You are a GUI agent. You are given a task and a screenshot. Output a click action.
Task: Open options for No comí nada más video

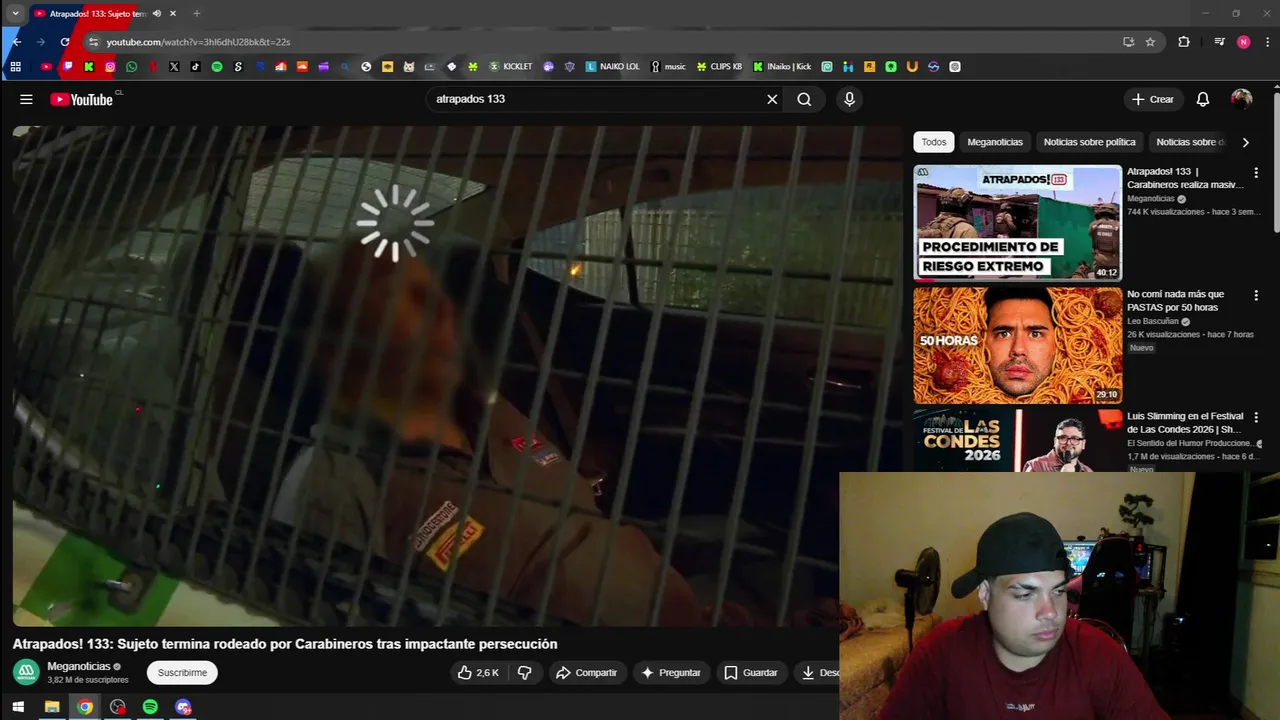(1256, 295)
